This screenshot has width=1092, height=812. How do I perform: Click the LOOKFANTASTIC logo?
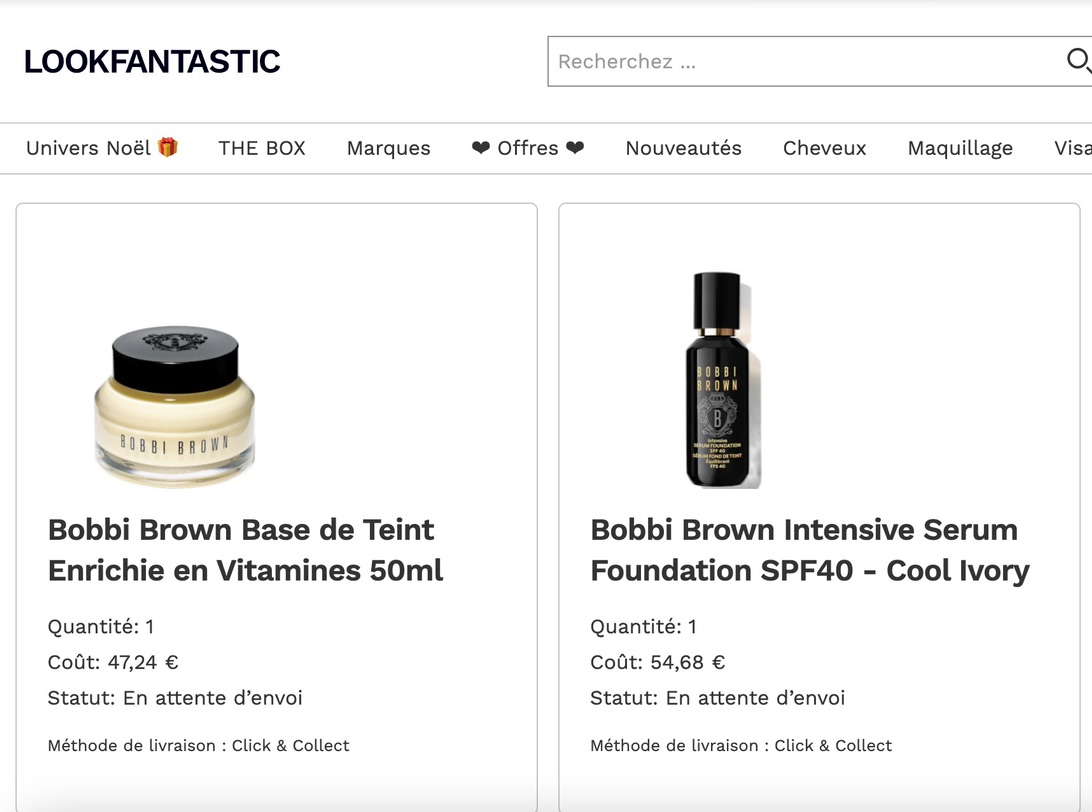click(152, 61)
